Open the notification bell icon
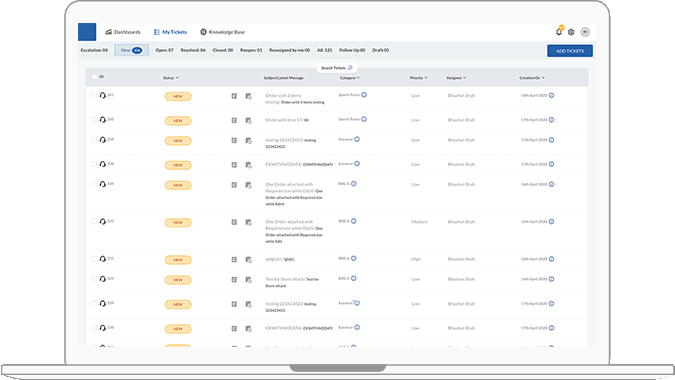This screenshot has width=675, height=380. 559,31
